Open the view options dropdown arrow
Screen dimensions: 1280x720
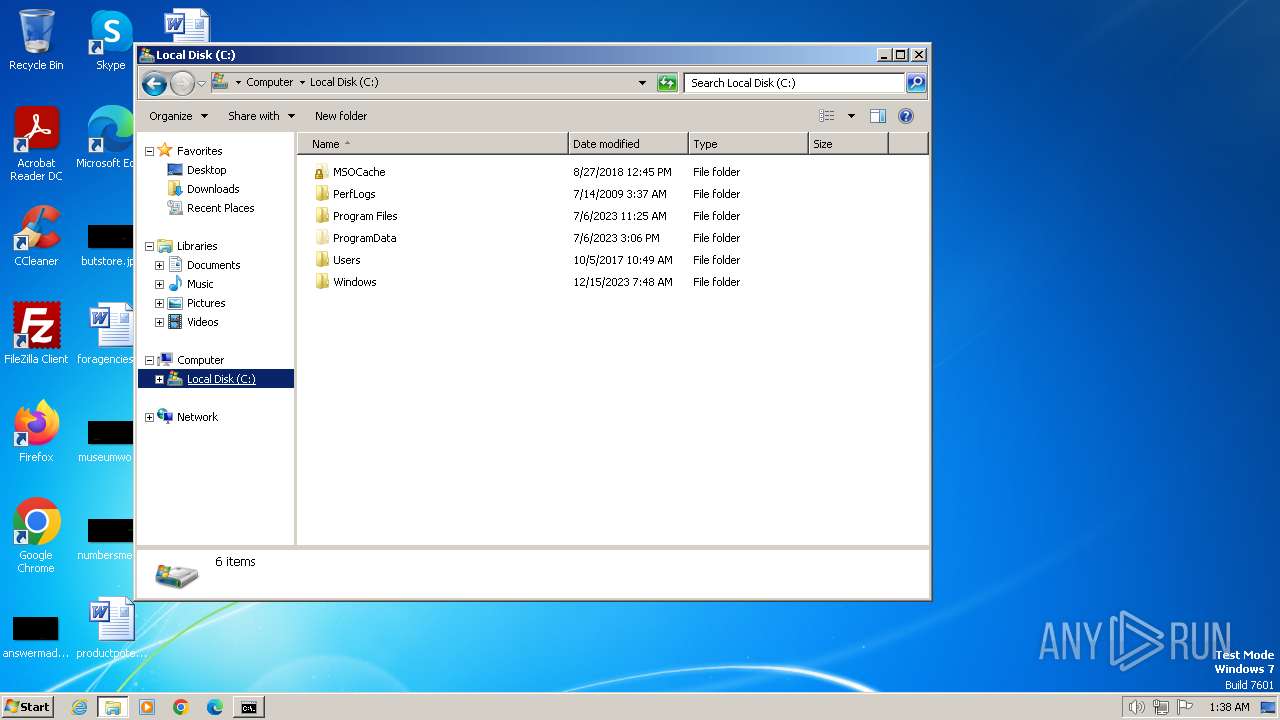[x=851, y=116]
